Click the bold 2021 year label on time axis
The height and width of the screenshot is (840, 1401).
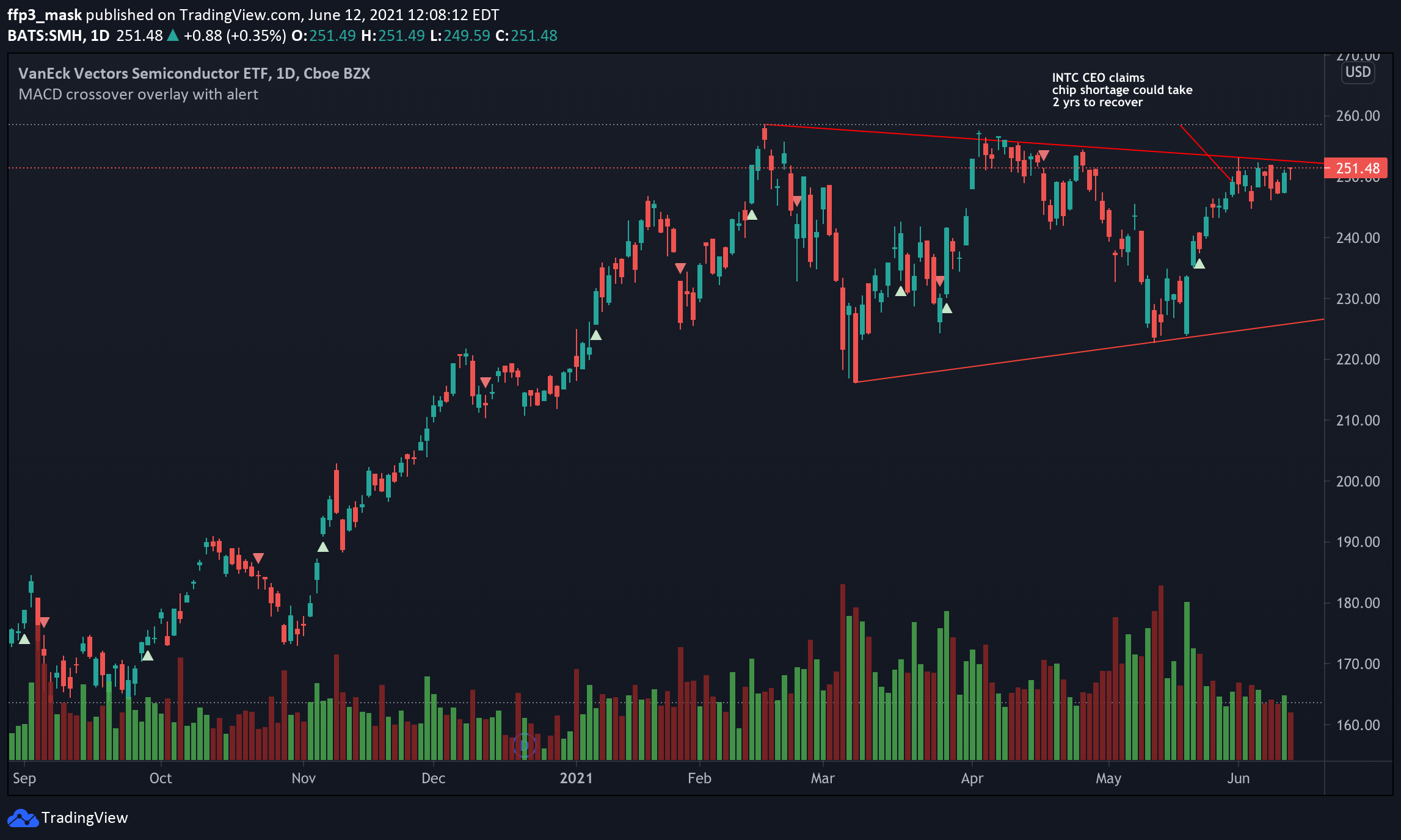(576, 778)
